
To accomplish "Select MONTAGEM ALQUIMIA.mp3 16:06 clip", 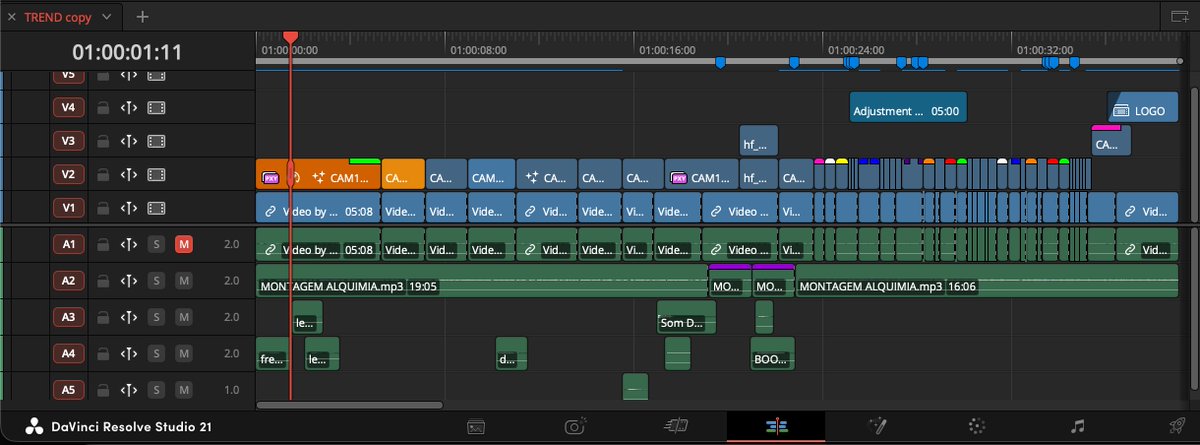I will coord(986,282).
